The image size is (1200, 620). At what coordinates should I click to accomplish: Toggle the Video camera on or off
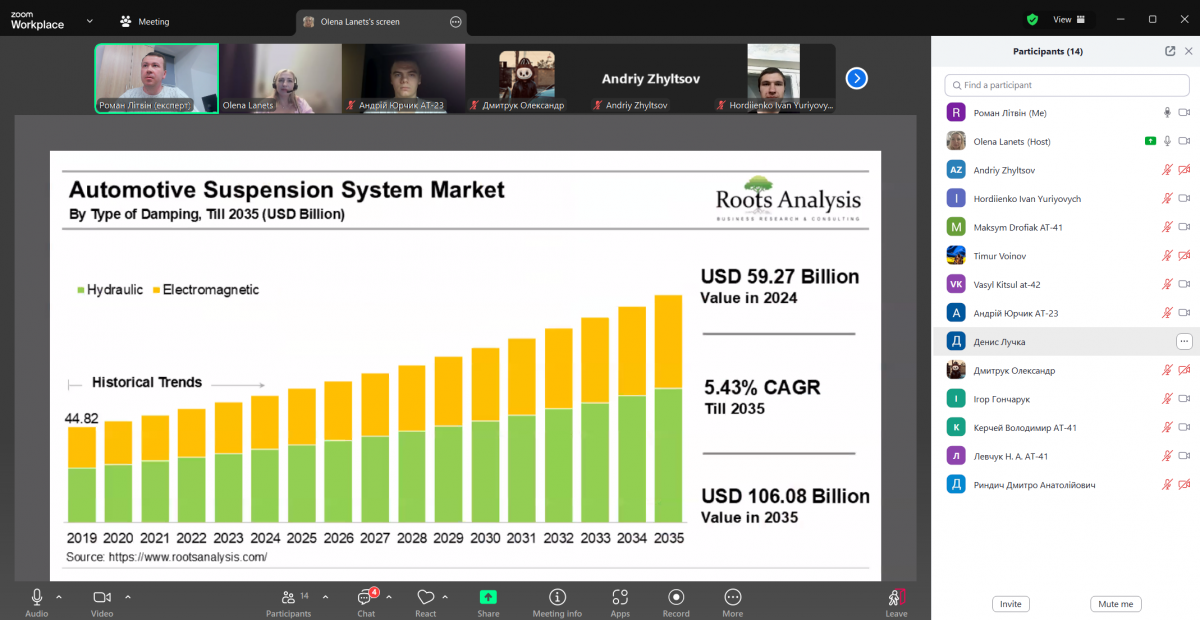coord(102,598)
